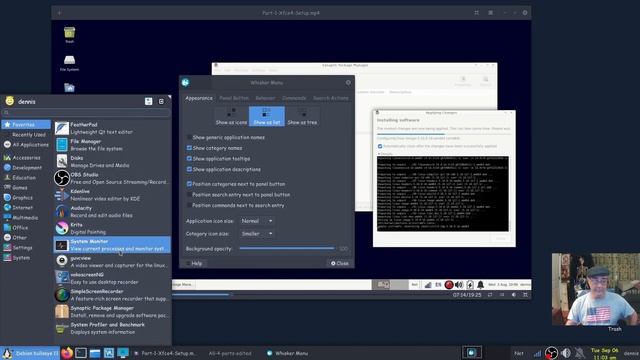Choose Show as tree view option
The width and height of the screenshot is (640, 360).
pos(302,116)
